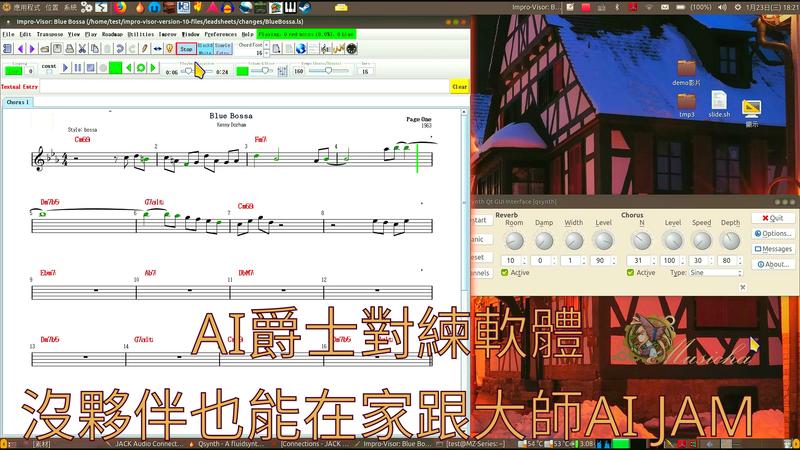This screenshot has height=450, width=800.
Task: Click the Textual Entry input field
Action: point(244,87)
